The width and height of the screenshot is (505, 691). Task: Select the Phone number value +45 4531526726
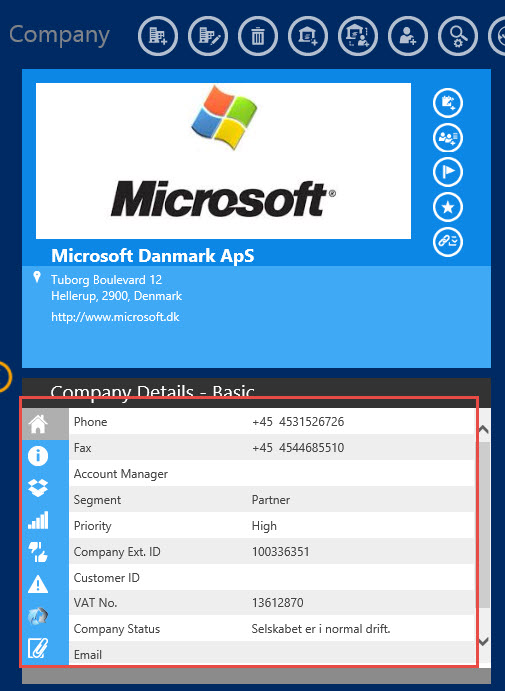298,422
